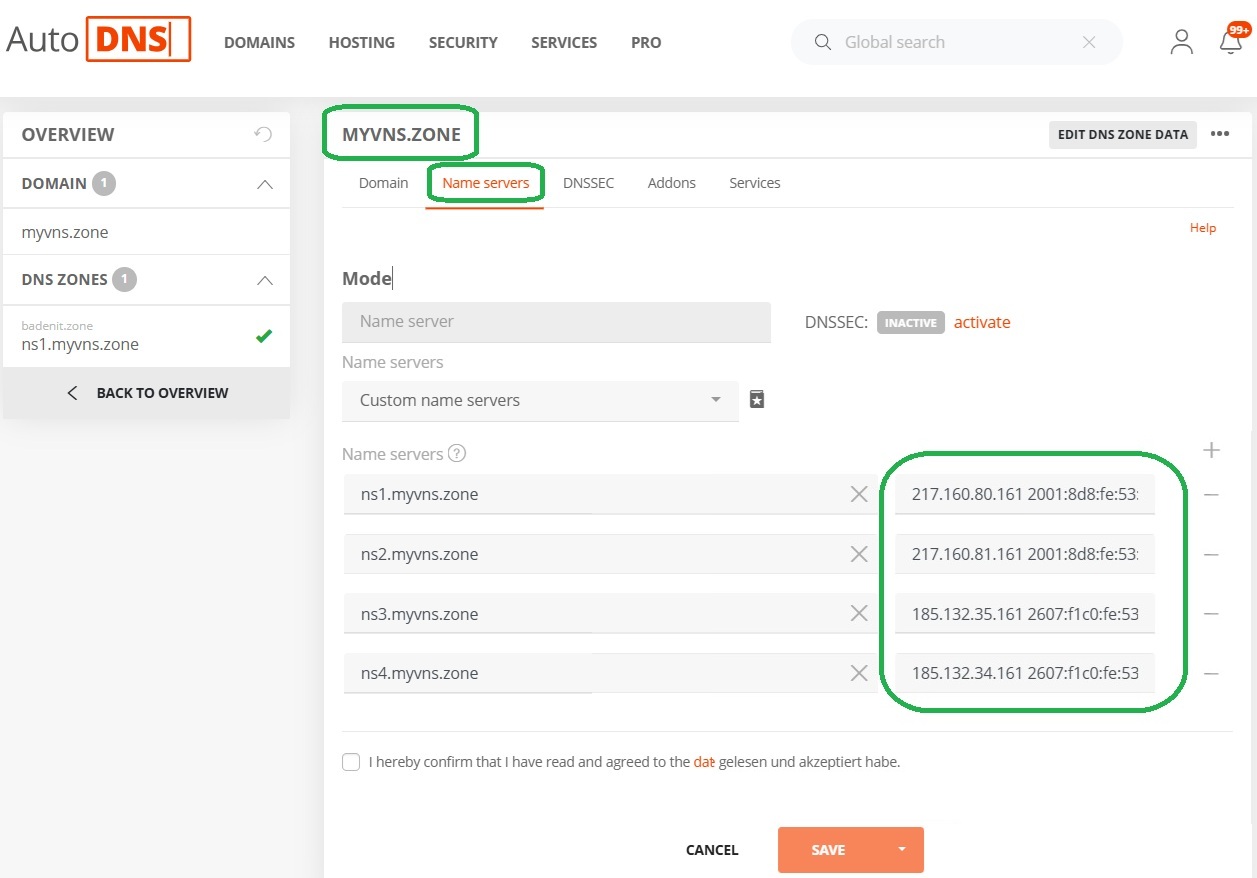Open the PRO menu
Viewport: 1257px width, 878px height.
[x=646, y=43]
